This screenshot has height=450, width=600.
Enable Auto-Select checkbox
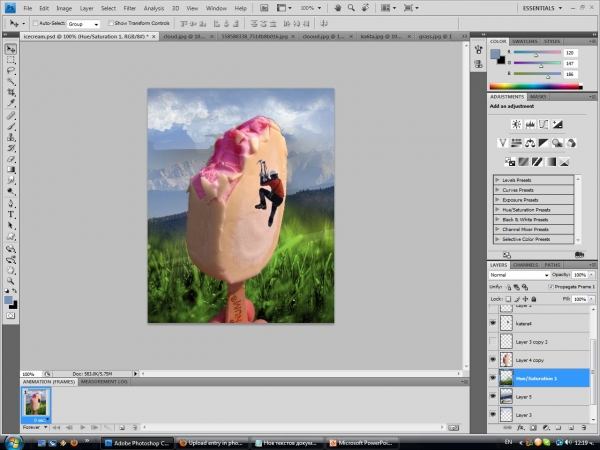coord(35,23)
